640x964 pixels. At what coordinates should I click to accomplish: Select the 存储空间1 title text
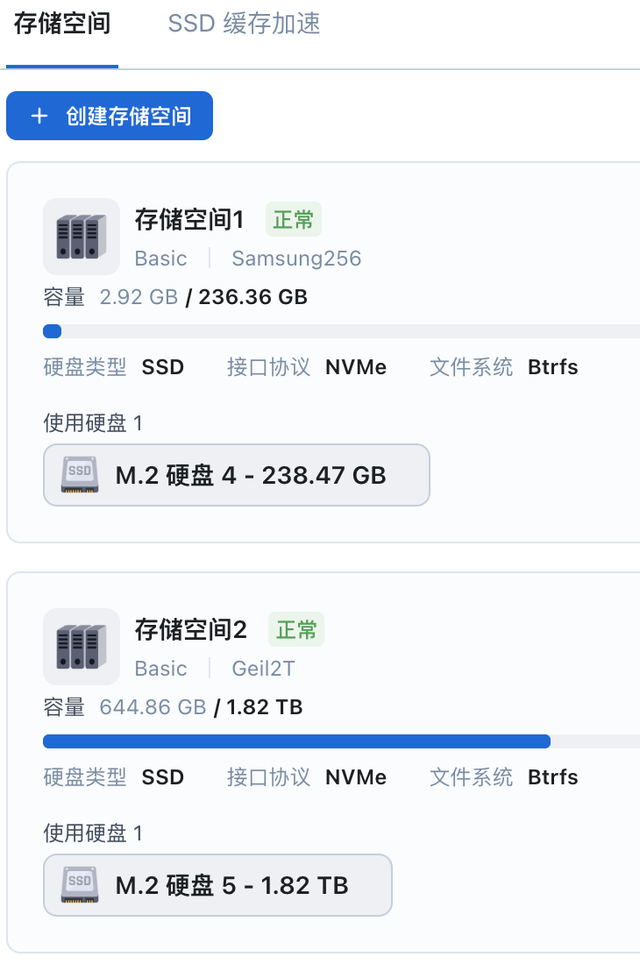tap(190, 219)
